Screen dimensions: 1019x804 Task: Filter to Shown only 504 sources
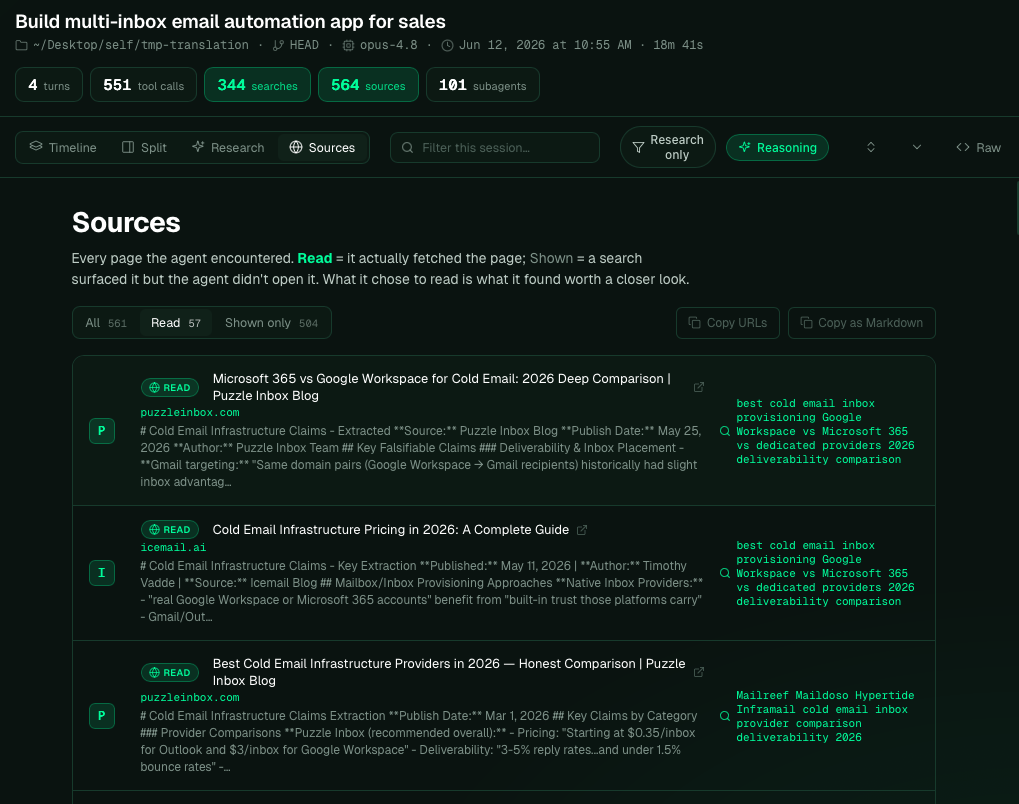pos(271,323)
